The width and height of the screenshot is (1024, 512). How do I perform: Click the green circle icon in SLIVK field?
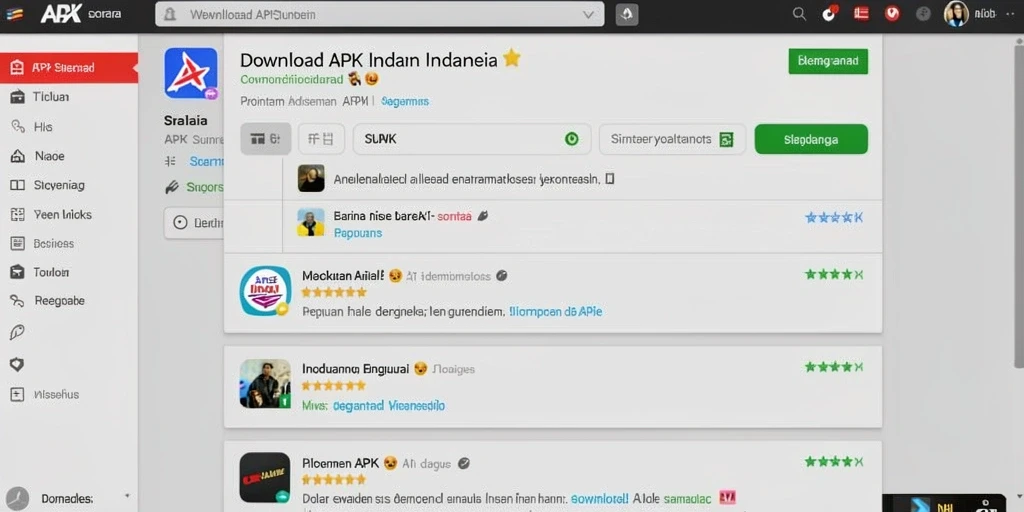point(571,139)
